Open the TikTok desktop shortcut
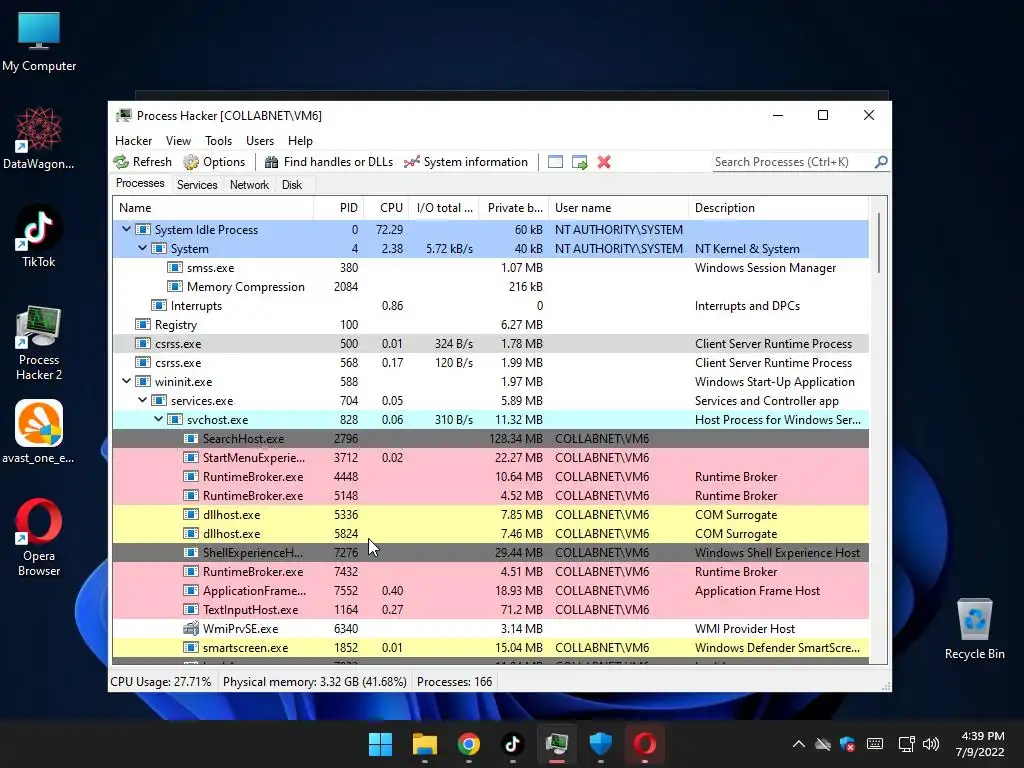The width and height of the screenshot is (1024, 768). (39, 236)
